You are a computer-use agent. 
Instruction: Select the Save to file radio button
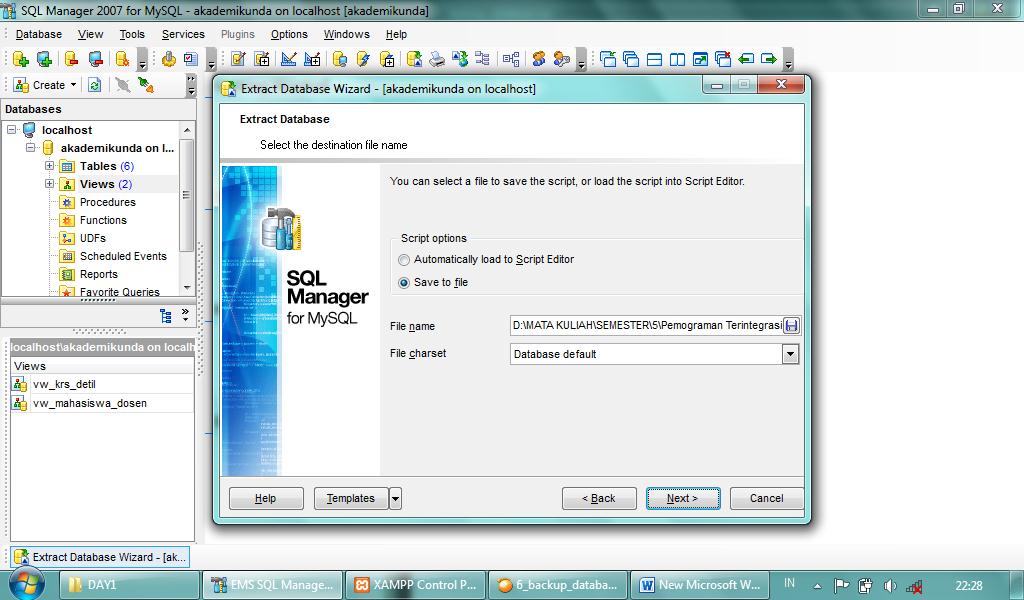click(404, 283)
